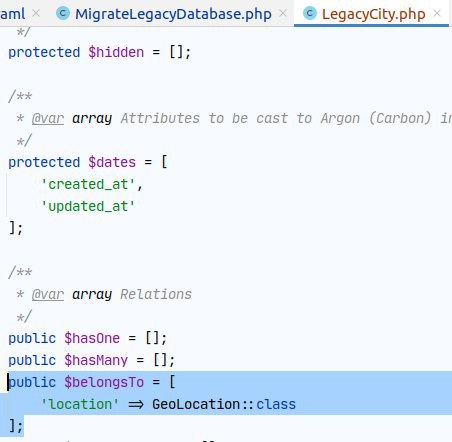452x442 pixels.
Task: Click the PHP class icon on MigrateLegacyDatabase.php tab
Action: [x=63, y=13]
